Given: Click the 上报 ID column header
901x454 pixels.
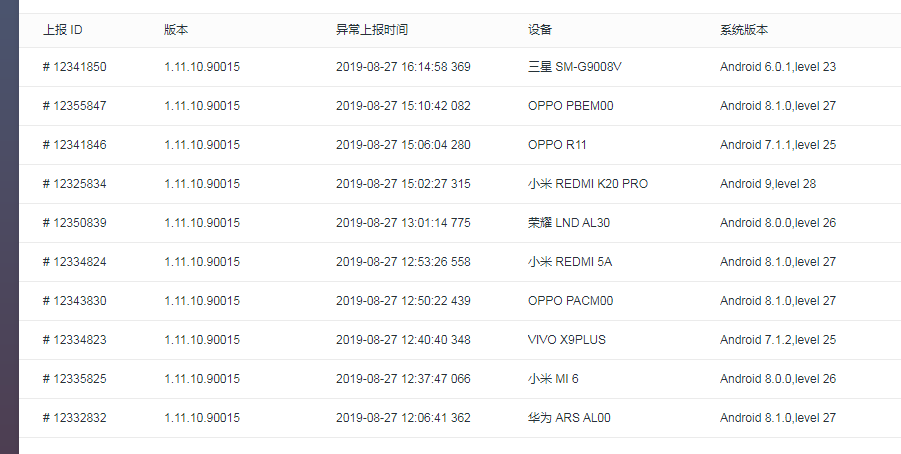Looking at the screenshot, I should tap(62, 30).
